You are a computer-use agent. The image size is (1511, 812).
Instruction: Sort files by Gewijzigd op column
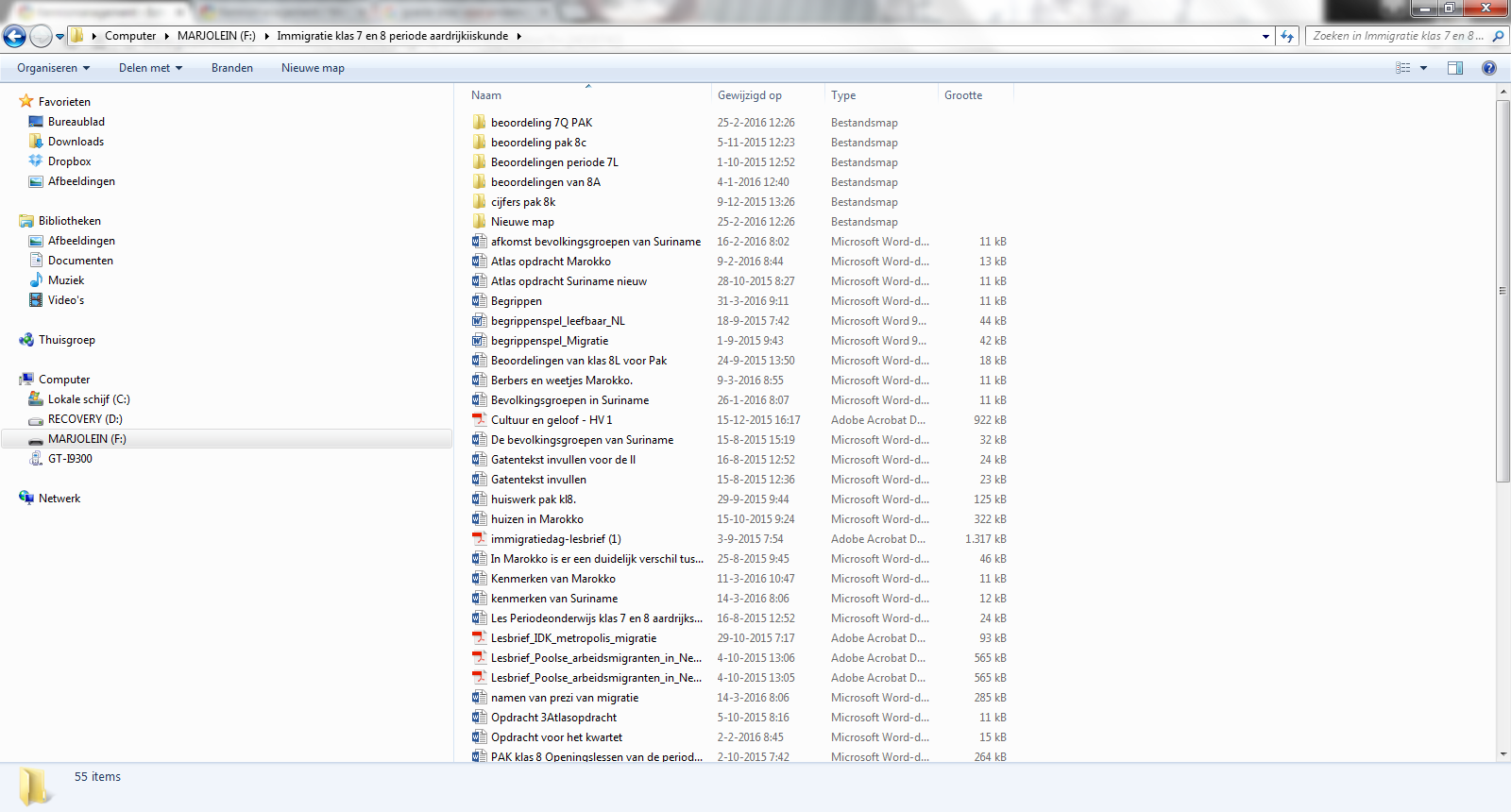[750, 95]
